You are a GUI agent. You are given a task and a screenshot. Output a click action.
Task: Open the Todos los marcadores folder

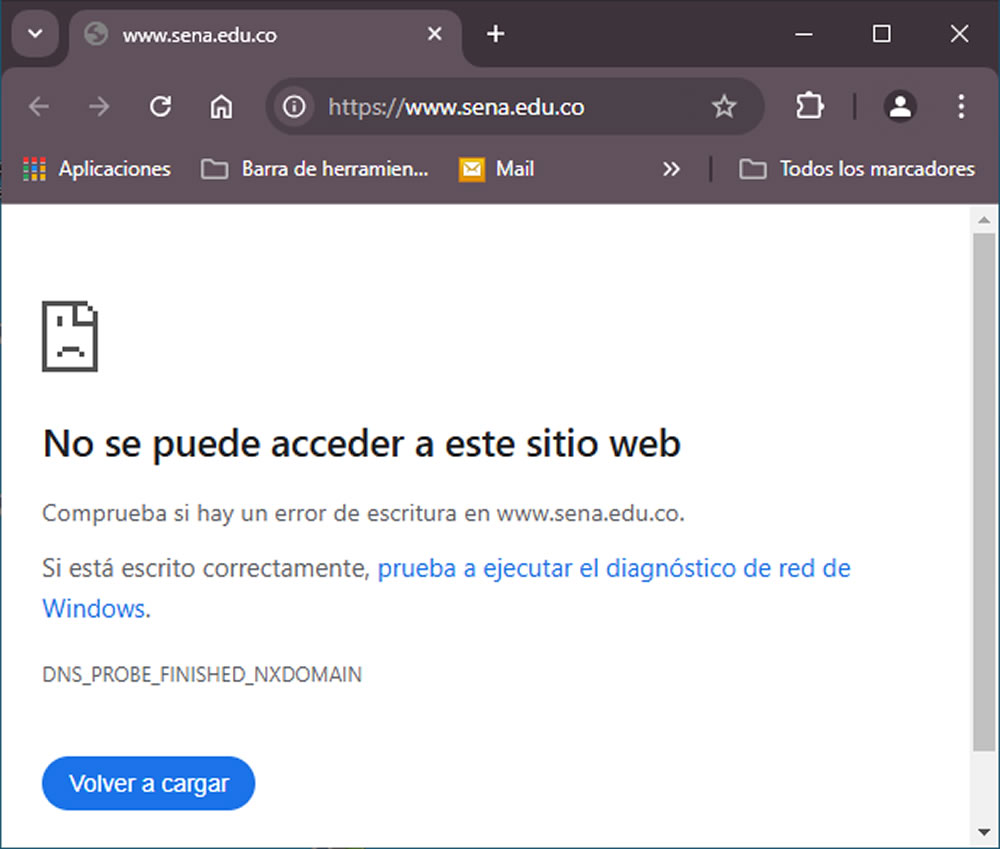[857, 169]
